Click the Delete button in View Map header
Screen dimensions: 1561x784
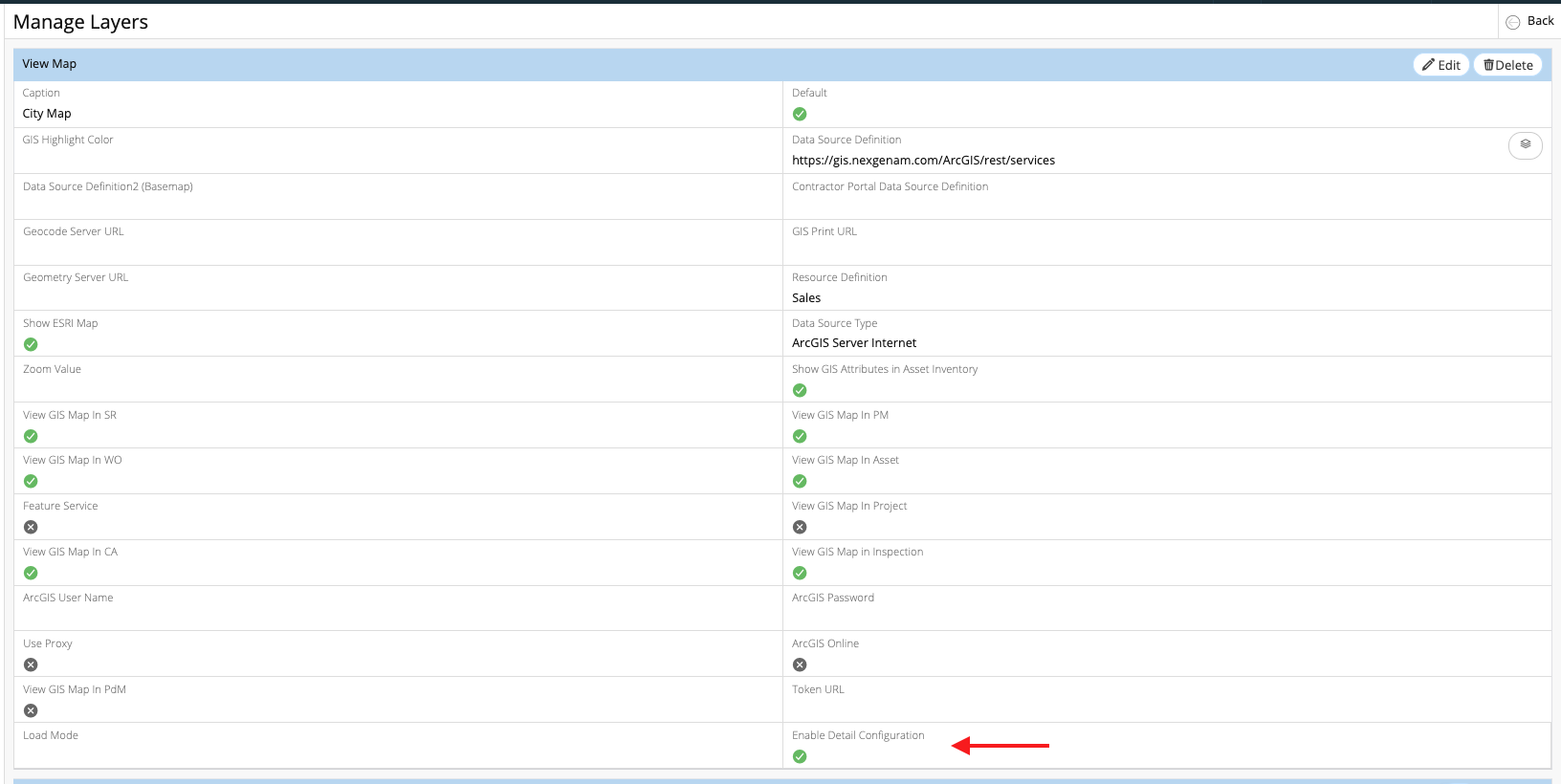pyautogui.click(x=1507, y=65)
